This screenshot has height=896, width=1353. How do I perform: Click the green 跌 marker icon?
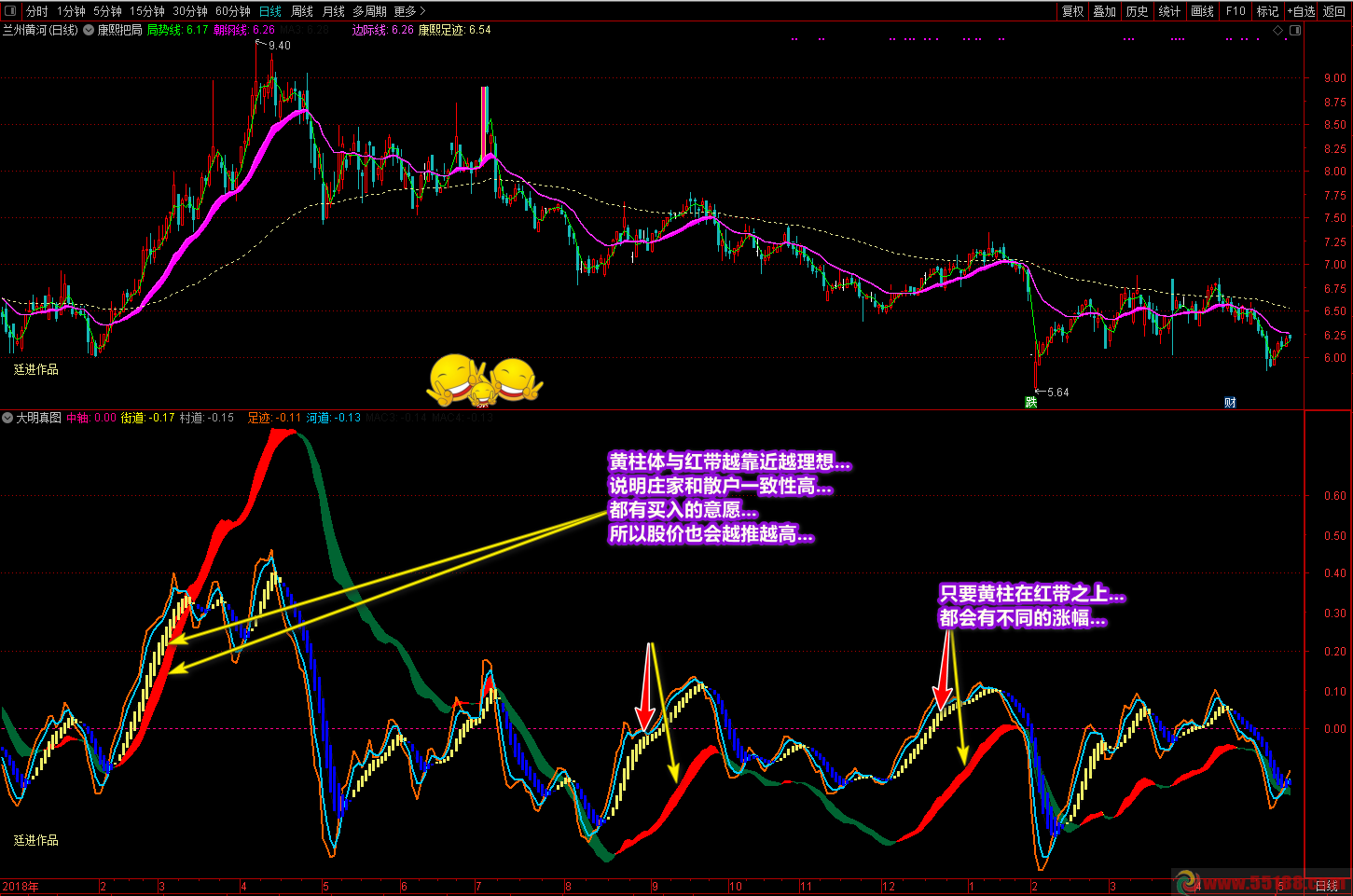point(1030,402)
